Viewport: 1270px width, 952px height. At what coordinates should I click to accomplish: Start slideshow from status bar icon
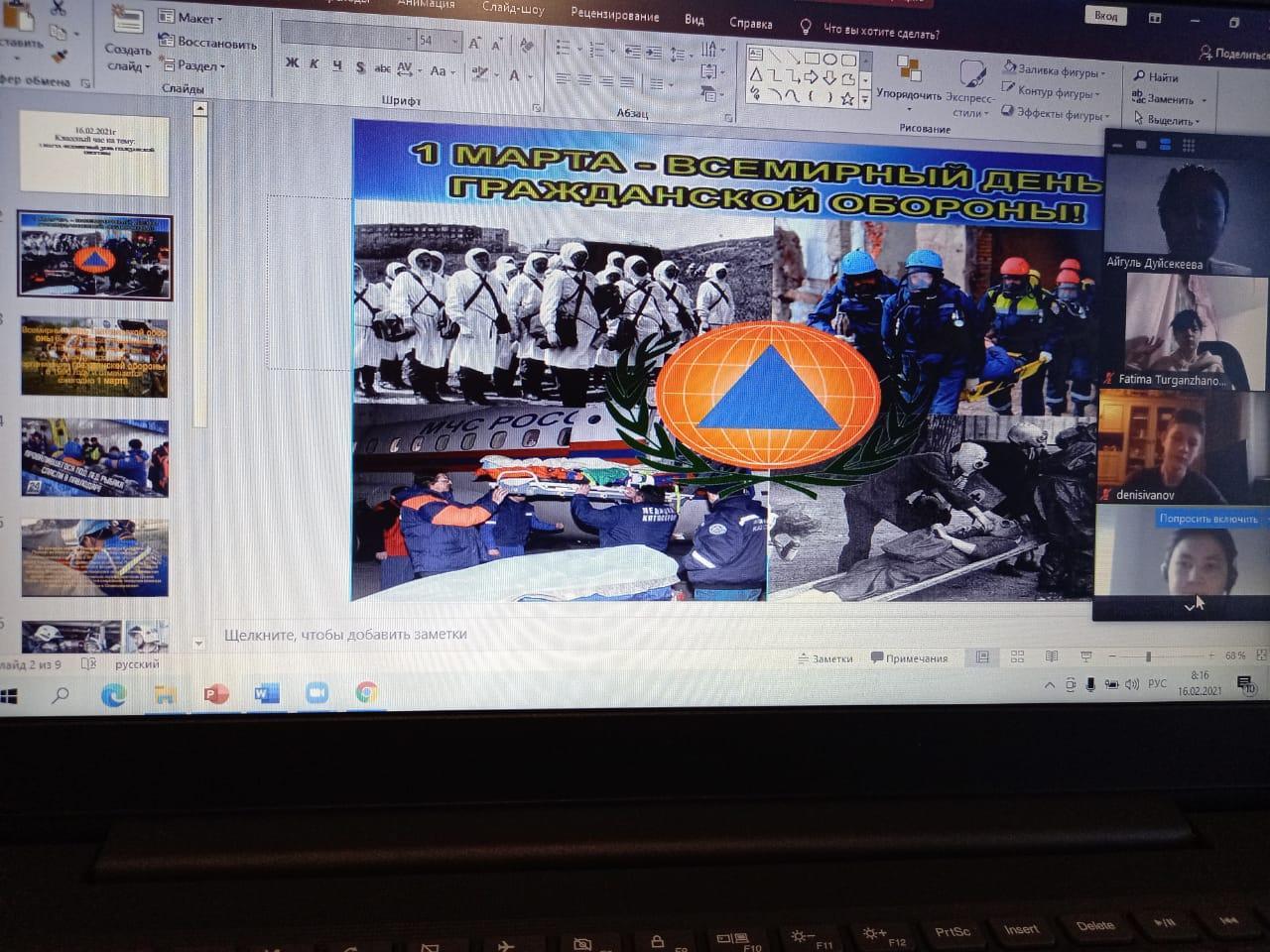[x=1085, y=656]
